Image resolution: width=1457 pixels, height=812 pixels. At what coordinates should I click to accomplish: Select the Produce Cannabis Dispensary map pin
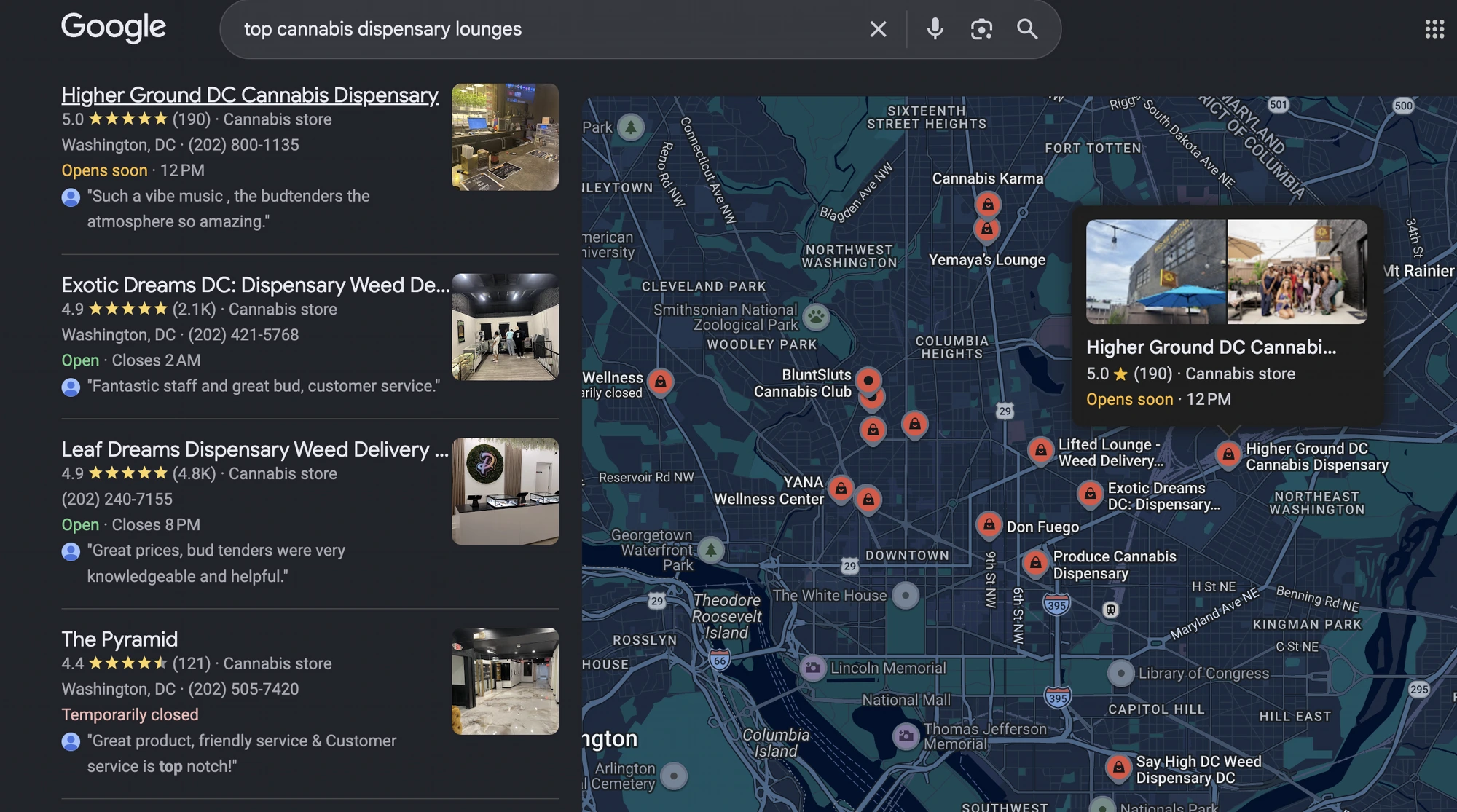point(1035,563)
